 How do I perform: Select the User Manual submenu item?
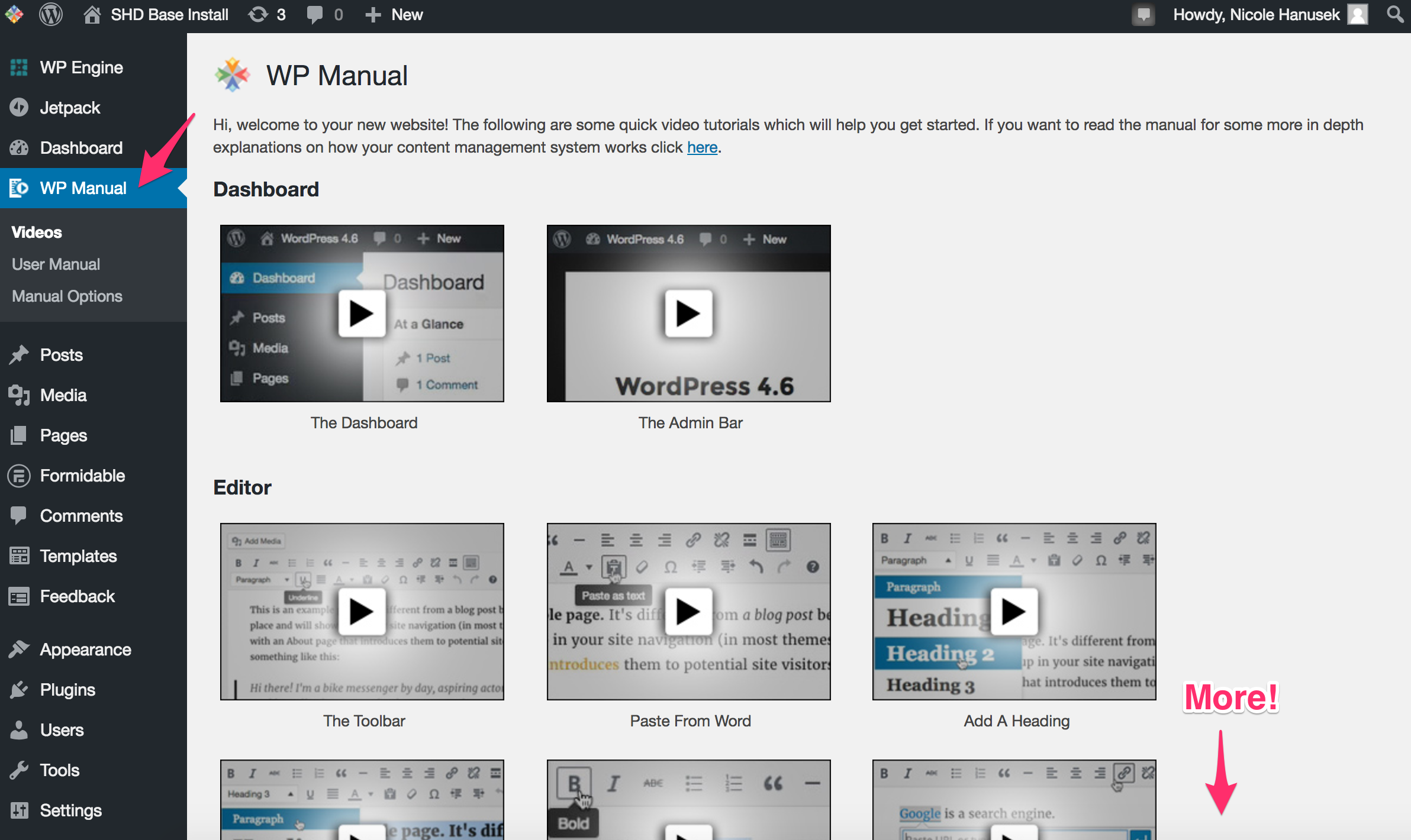[x=56, y=264]
